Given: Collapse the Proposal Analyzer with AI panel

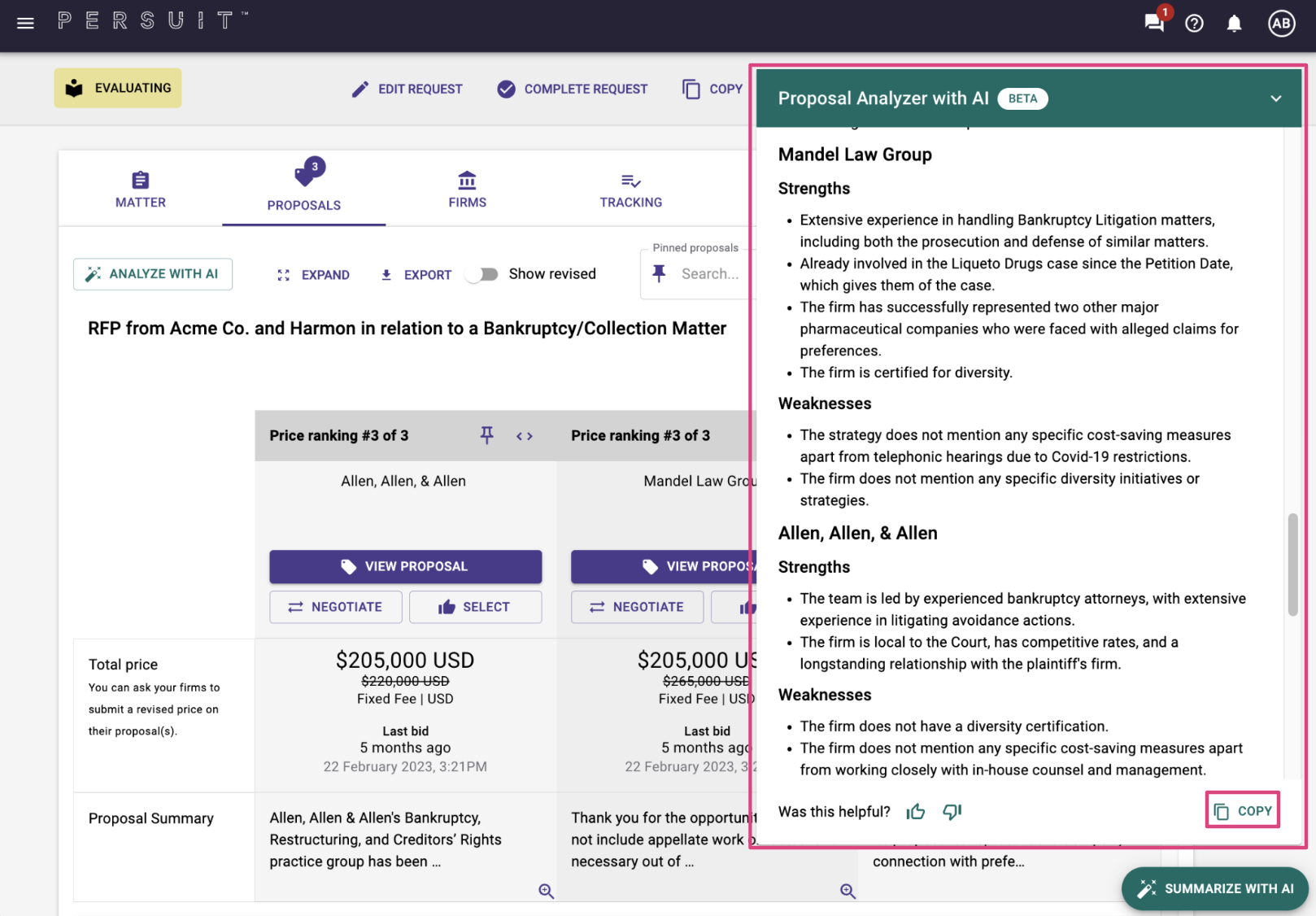Looking at the screenshot, I should 1275,98.
